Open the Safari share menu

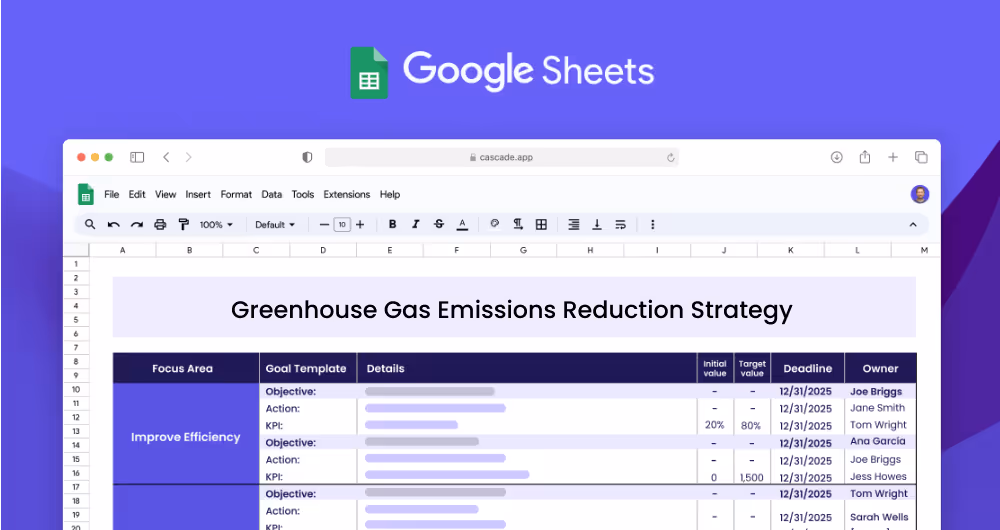(x=865, y=157)
